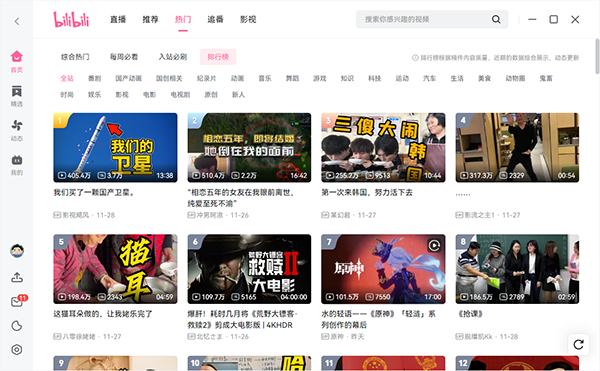Open 精选 featured section in sidebar
This screenshot has height=371, width=600.
[x=16, y=96]
